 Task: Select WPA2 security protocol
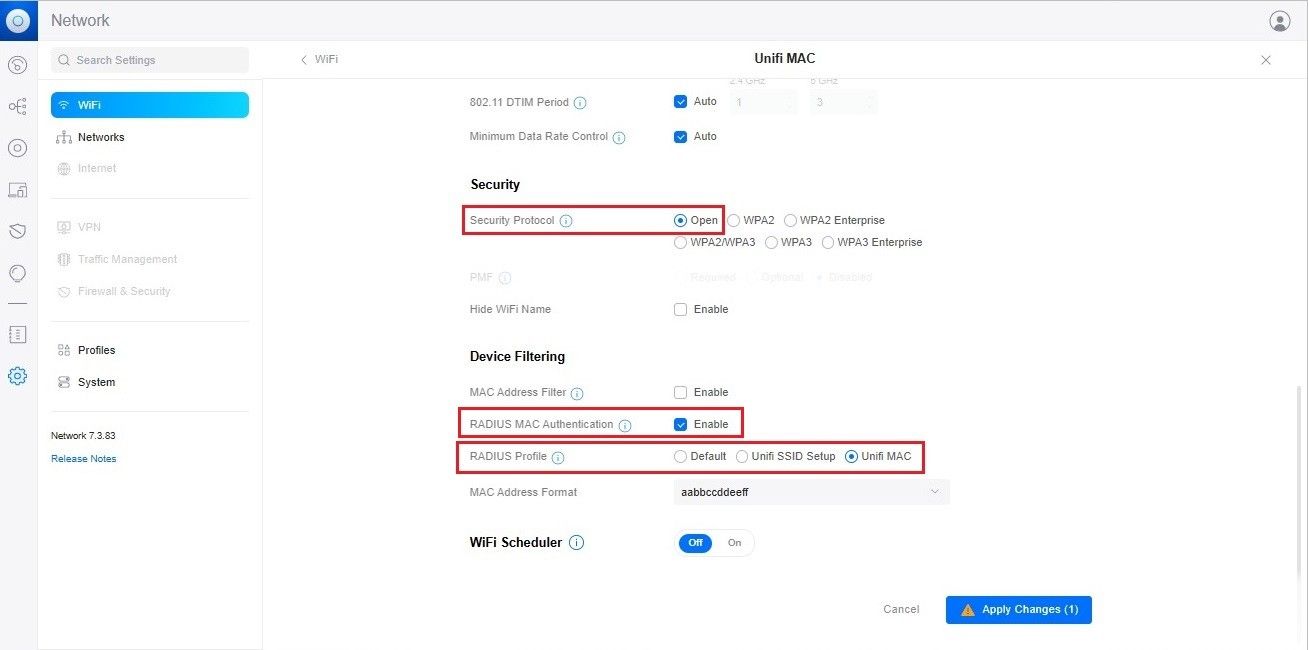(734, 220)
